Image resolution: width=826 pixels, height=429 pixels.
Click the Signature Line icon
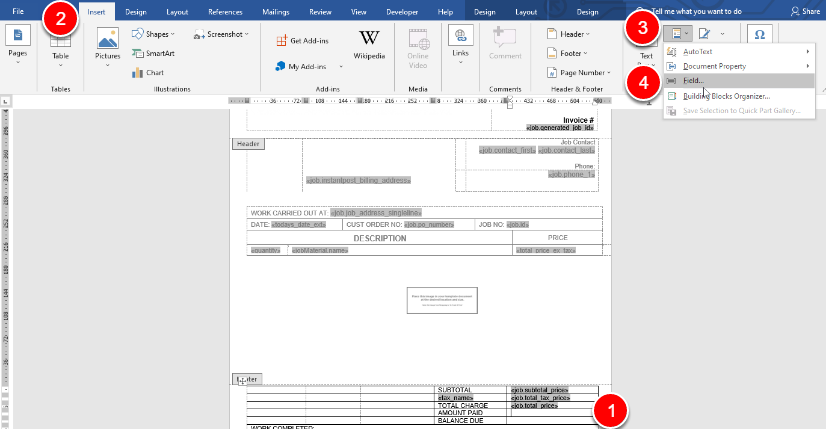click(x=704, y=34)
